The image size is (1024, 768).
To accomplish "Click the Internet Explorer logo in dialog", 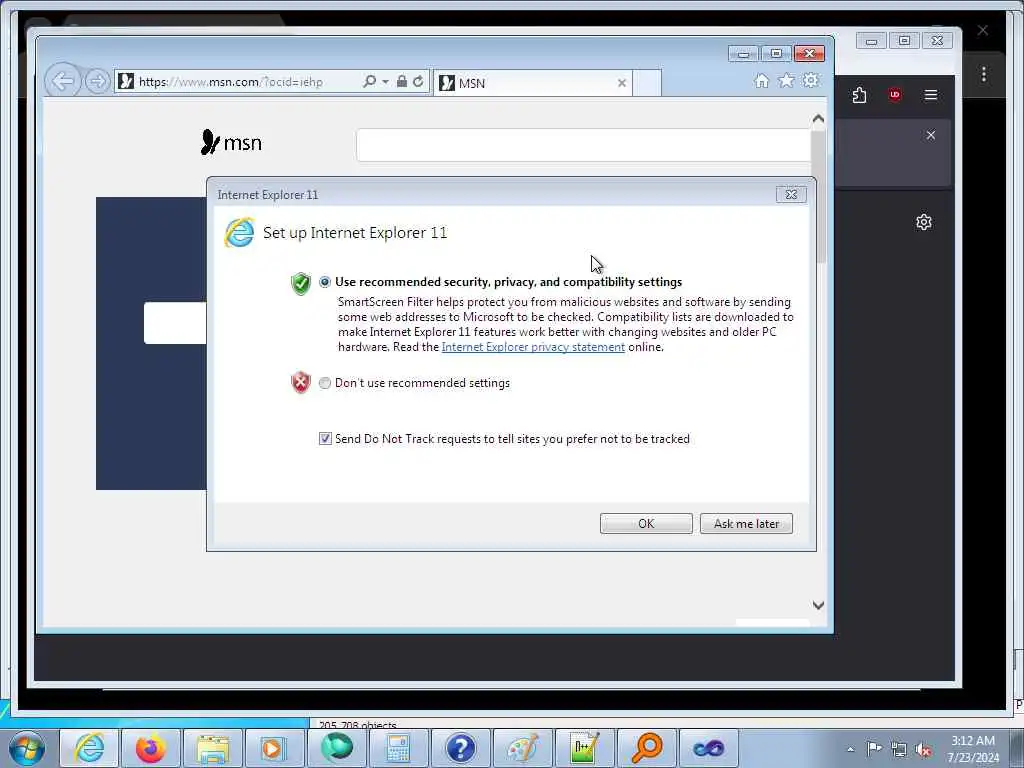I will tap(239, 232).
